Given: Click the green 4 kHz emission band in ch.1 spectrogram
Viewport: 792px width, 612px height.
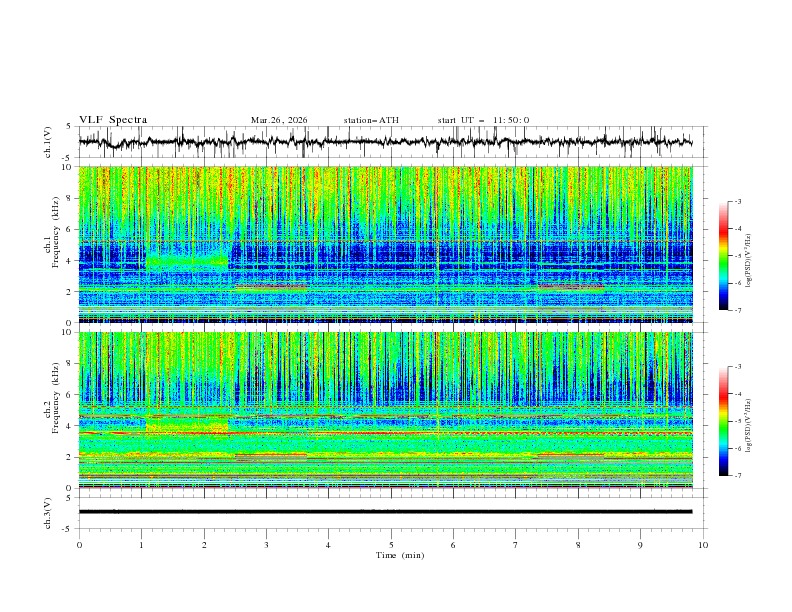Looking at the screenshot, I should point(187,261).
